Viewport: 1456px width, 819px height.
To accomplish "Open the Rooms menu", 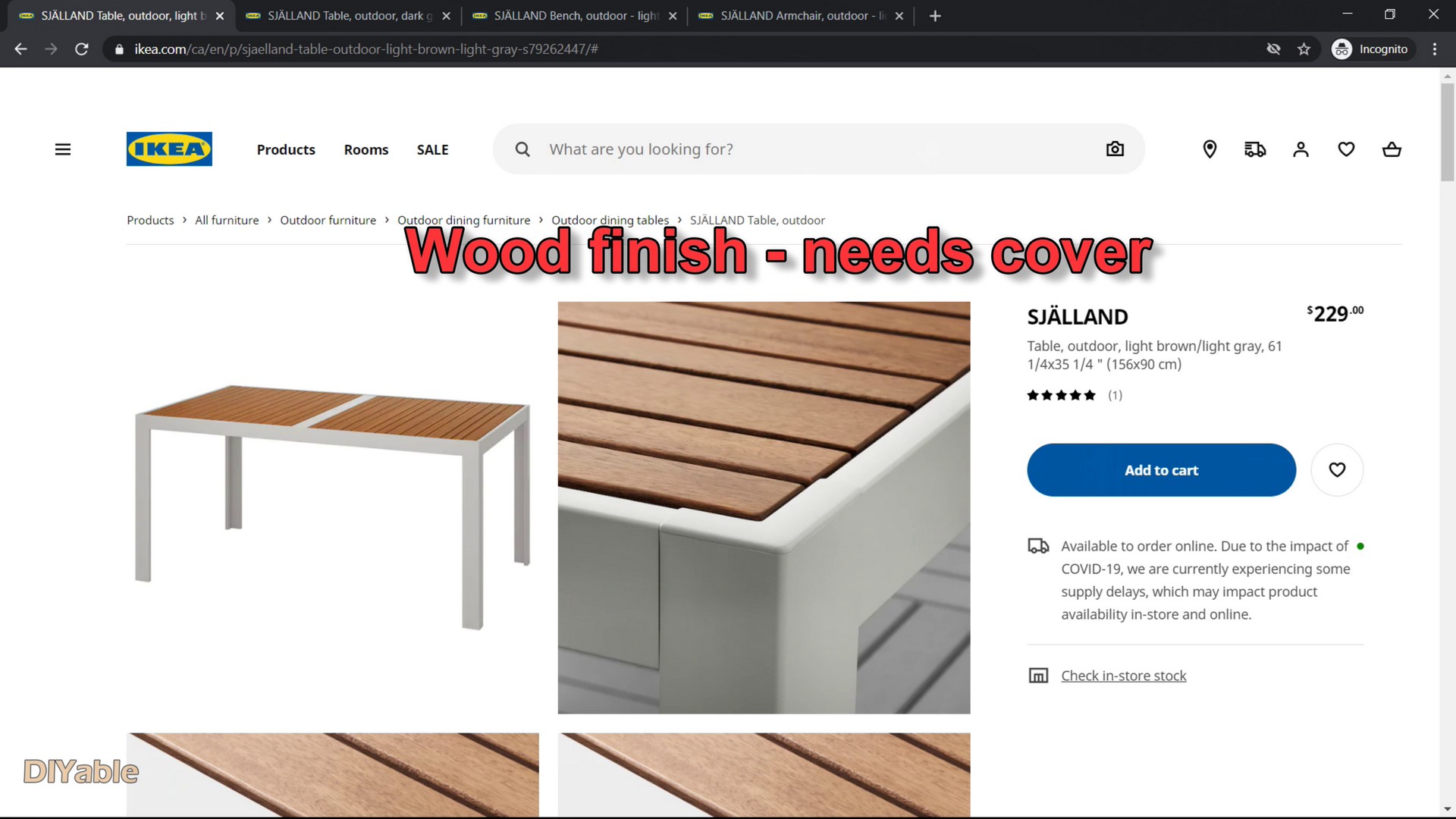I will coord(366,150).
